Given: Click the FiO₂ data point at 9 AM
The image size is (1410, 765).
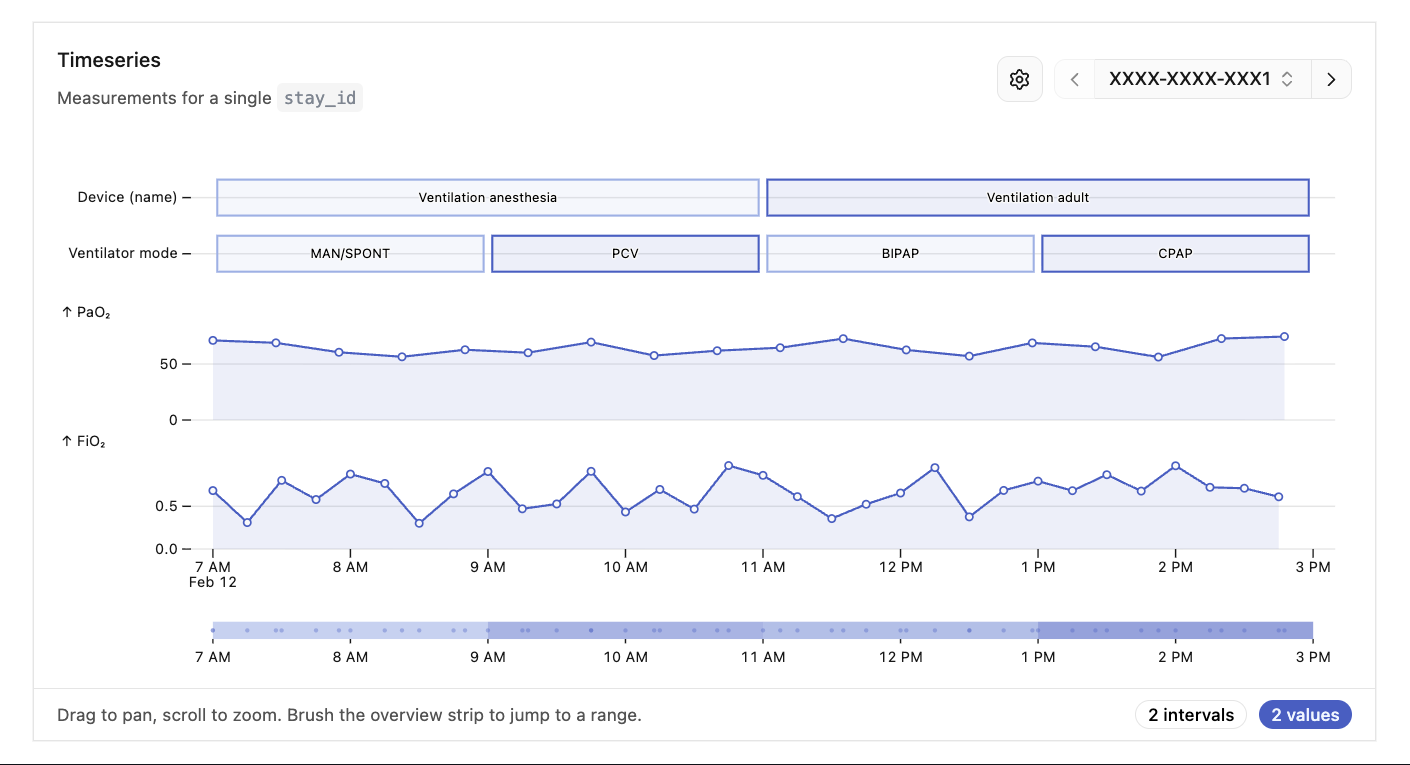Looking at the screenshot, I should tap(488, 471).
